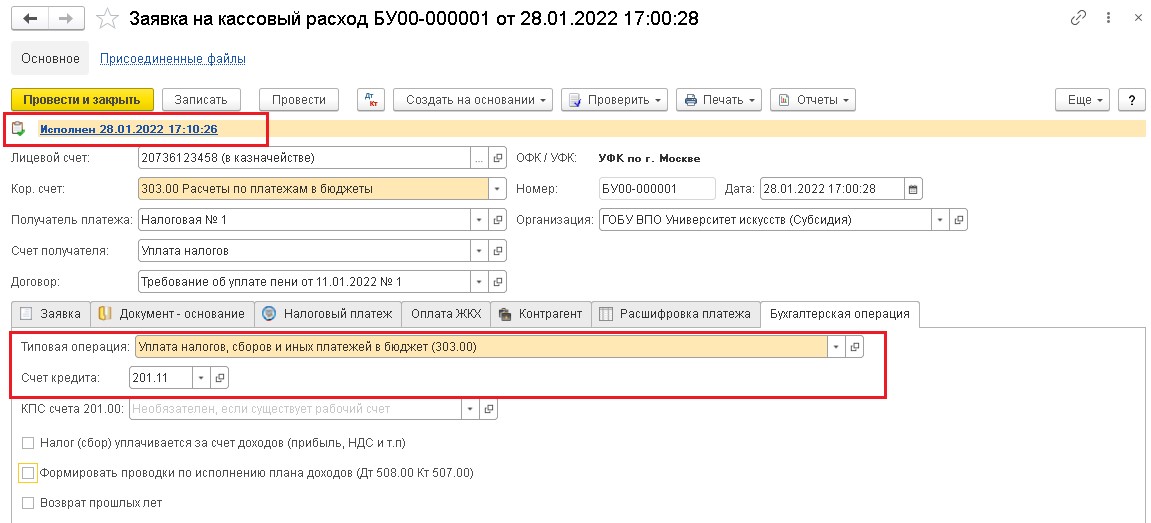1151x523 pixels.
Task: Open Расшифровка платежа tab
Action: coord(675,314)
